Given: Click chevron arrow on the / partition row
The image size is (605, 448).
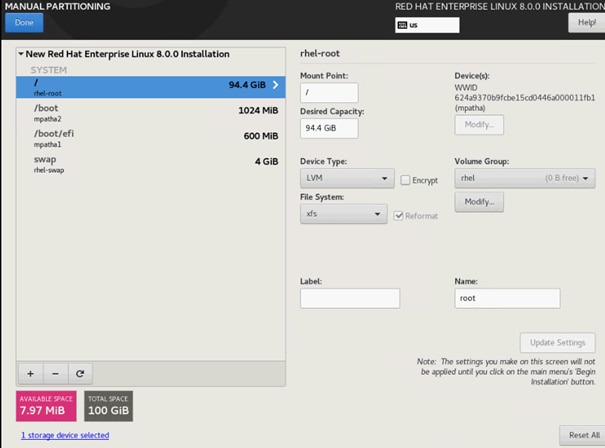Looking at the screenshot, I should coord(275,85).
